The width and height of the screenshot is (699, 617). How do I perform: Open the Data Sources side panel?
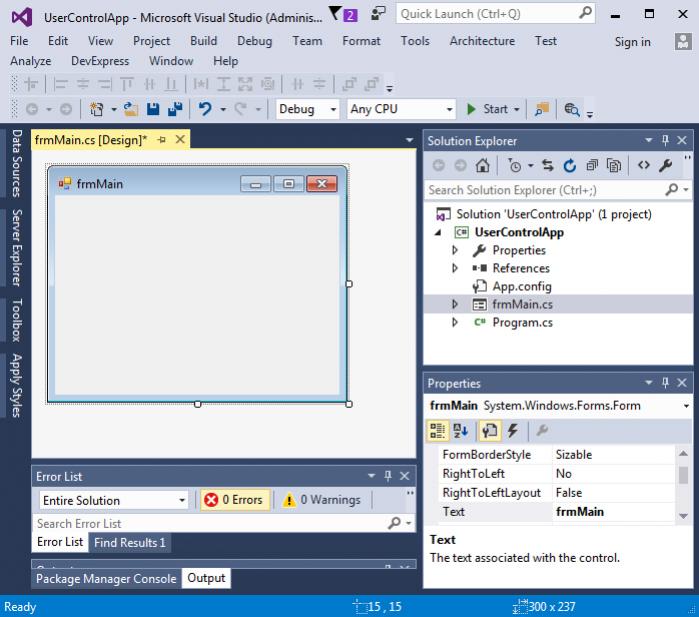point(16,163)
